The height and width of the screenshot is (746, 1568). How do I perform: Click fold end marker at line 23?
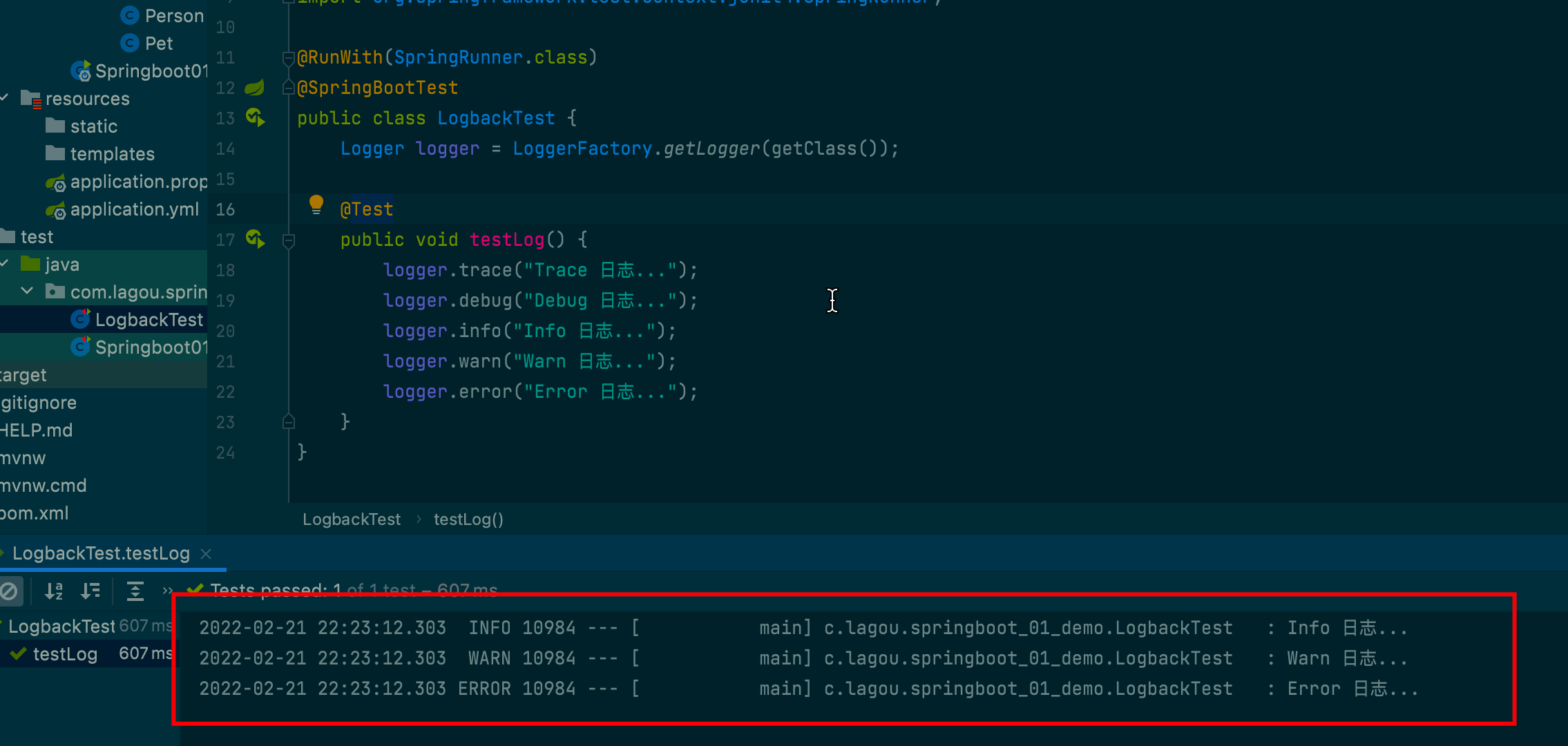tap(289, 421)
